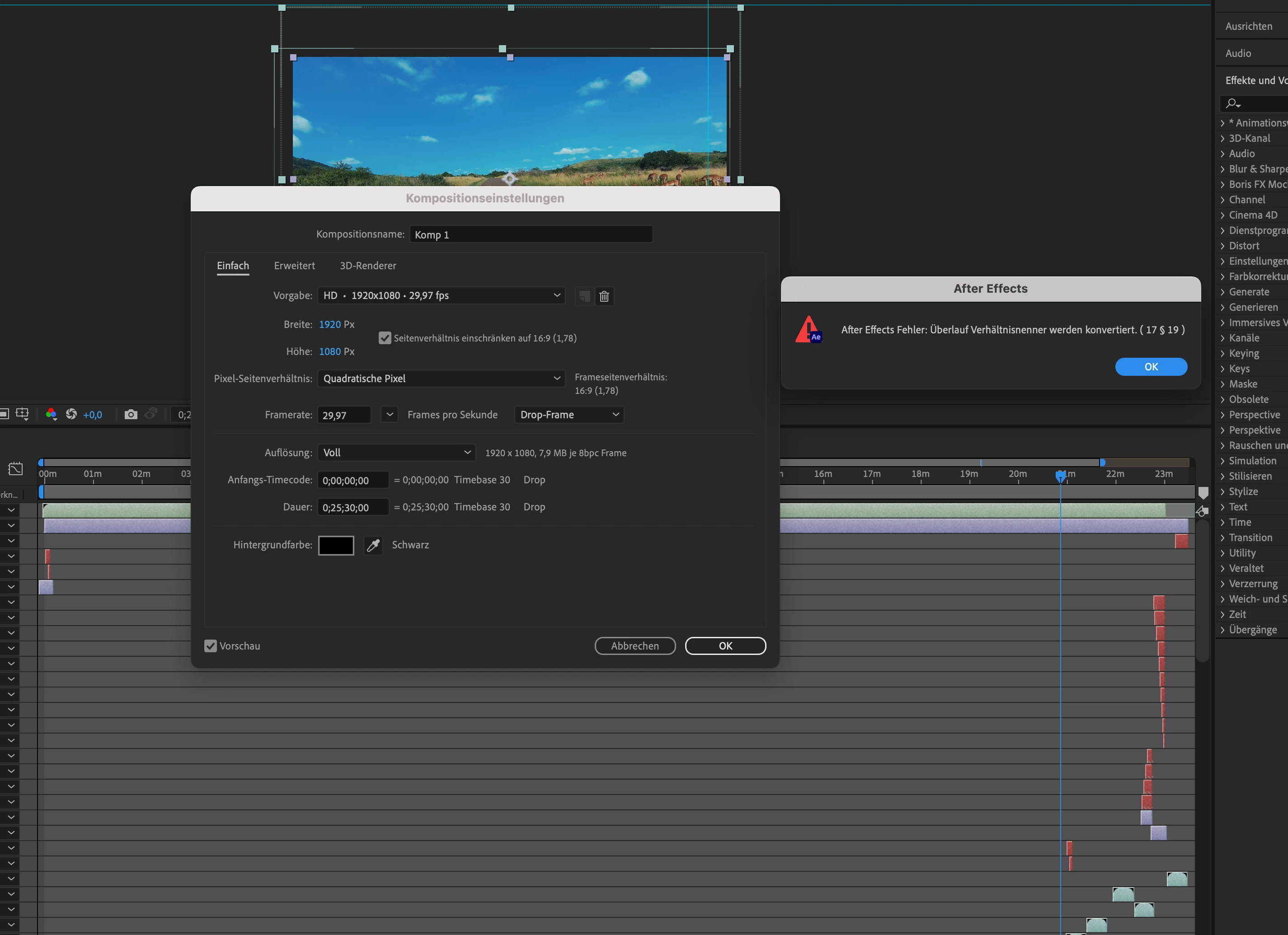Click the Abbrechen button
This screenshot has width=1288, height=935.
tap(635, 646)
